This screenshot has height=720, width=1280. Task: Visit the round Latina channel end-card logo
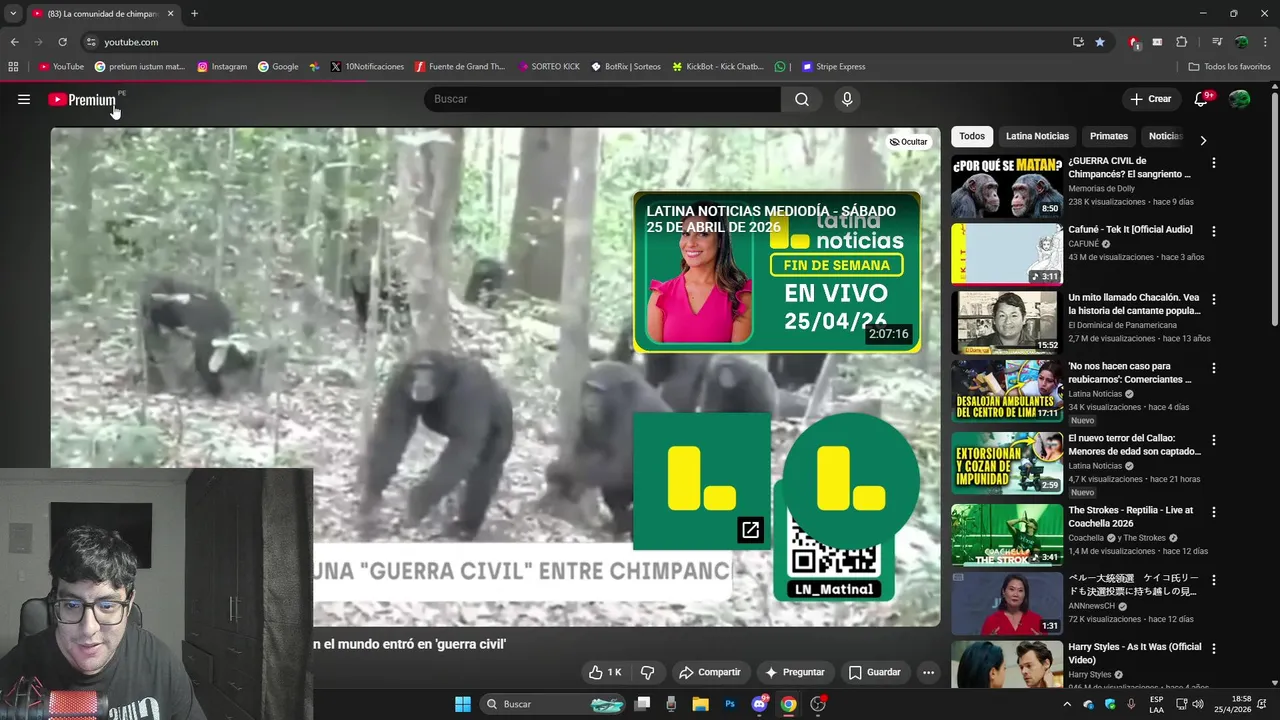(851, 480)
